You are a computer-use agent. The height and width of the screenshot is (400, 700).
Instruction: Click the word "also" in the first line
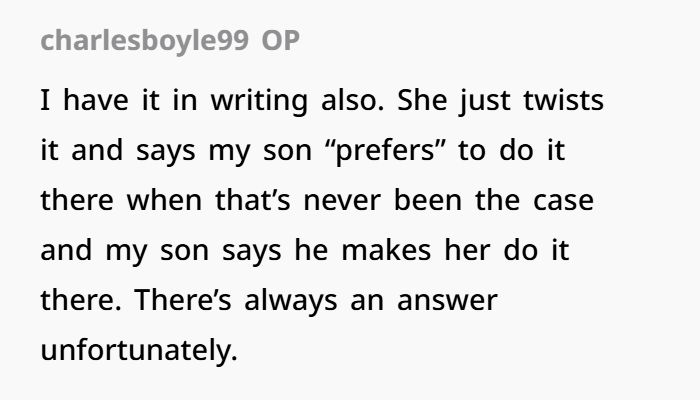point(352,100)
